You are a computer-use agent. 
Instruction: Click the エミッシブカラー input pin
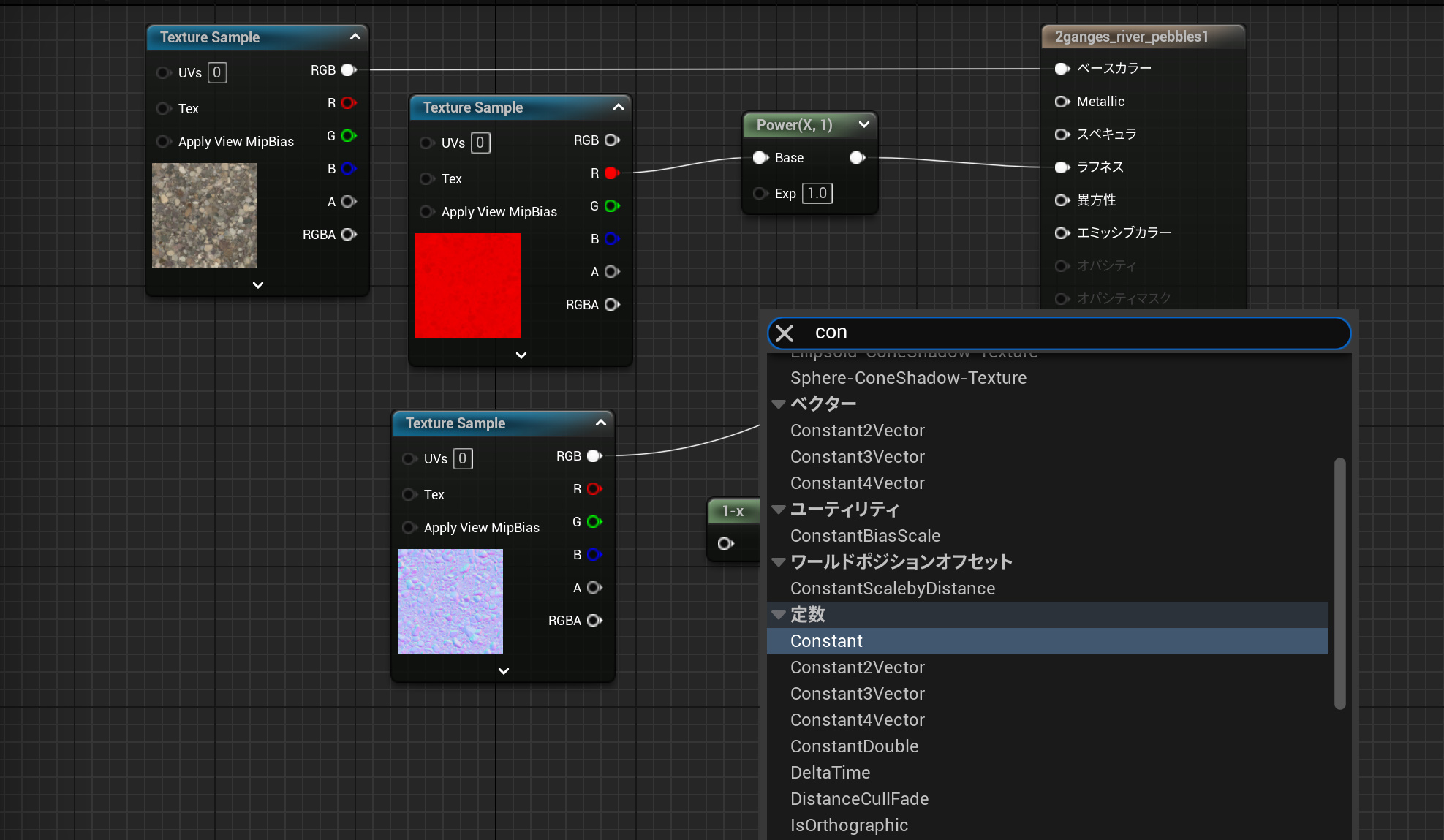[1062, 233]
